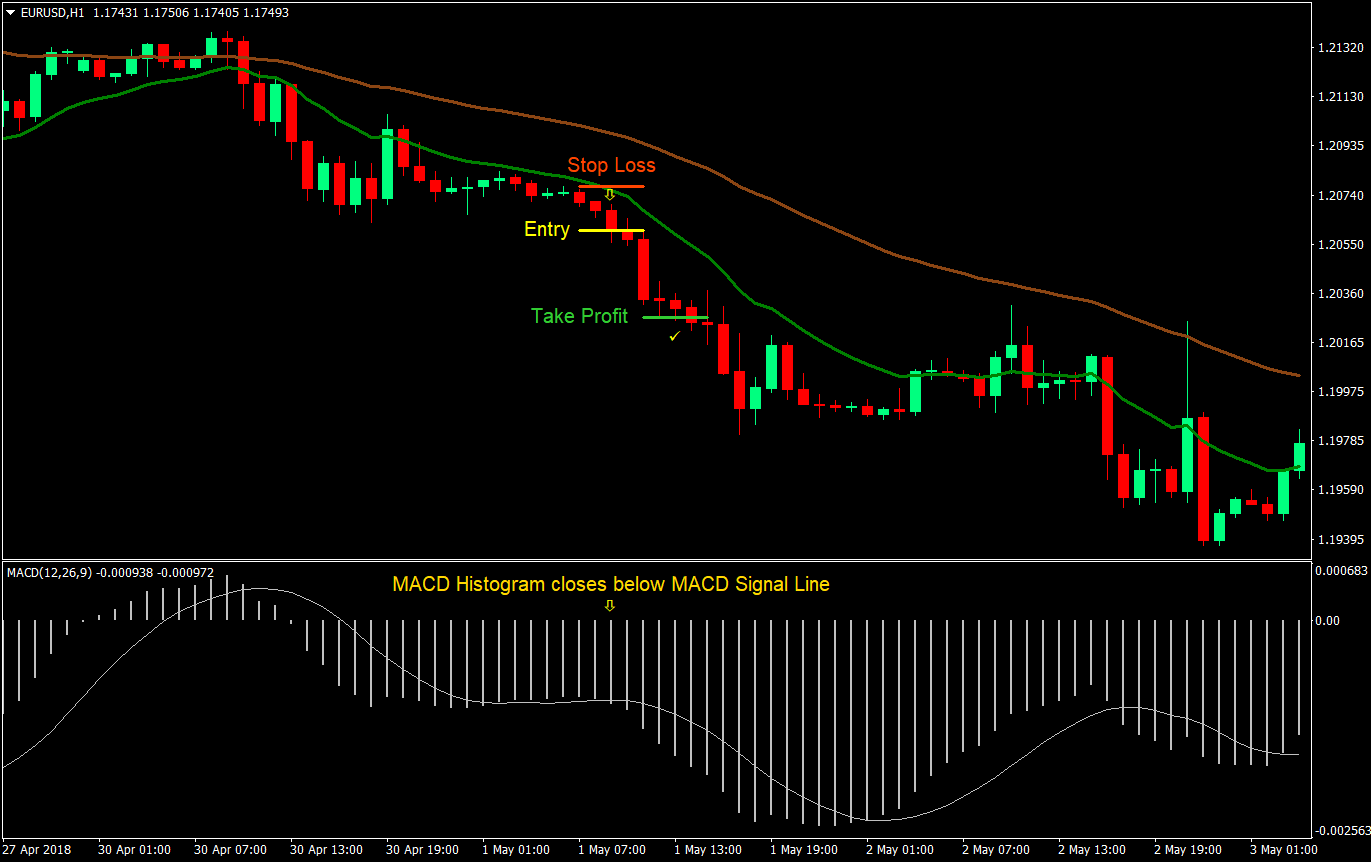The image size is (1371, 862).
Task: Click price level 1.20360 on the axis
Action: (1340, 294)
